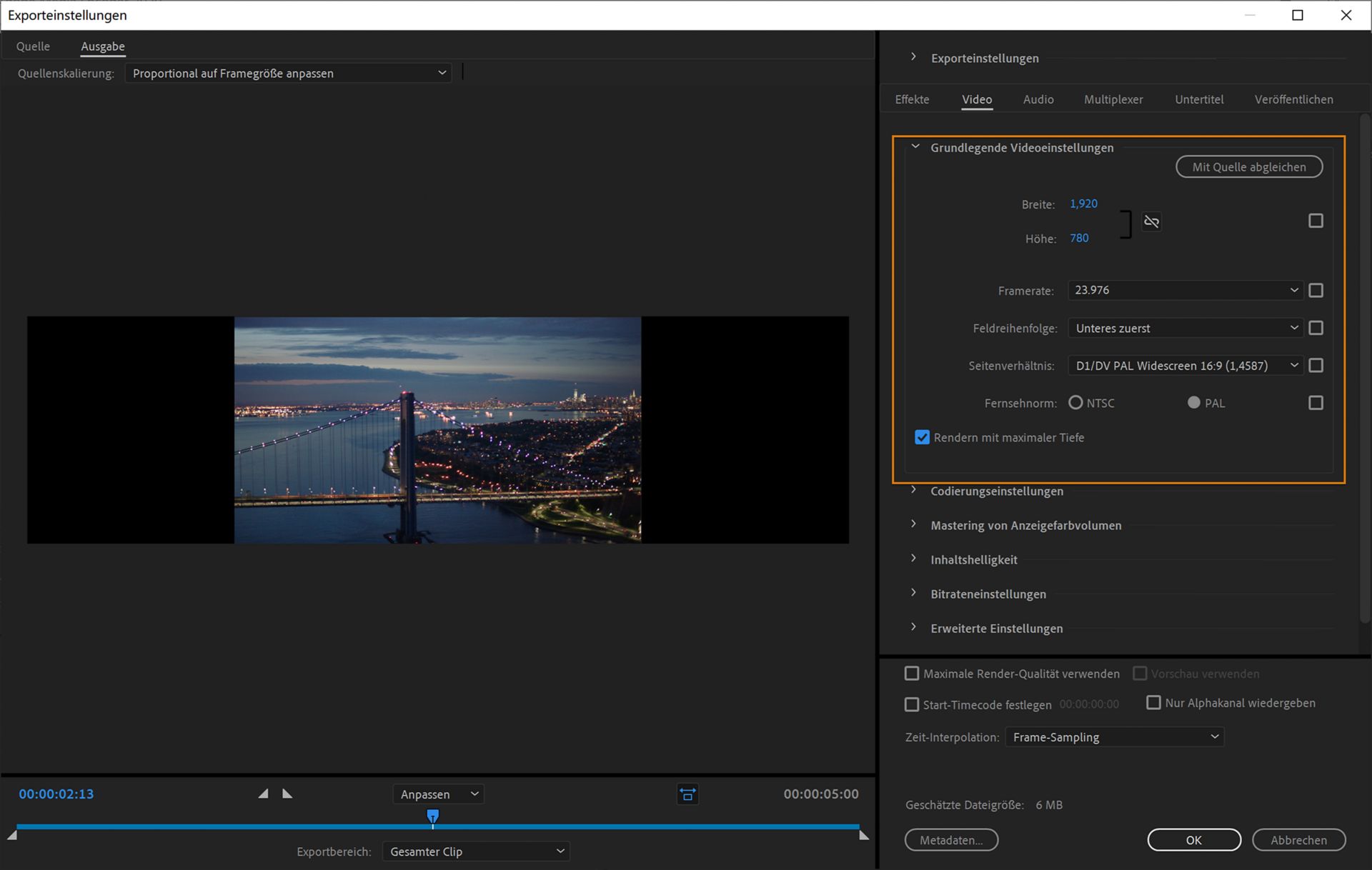The width and height of the screenshot is (1372, 870).
Task: Uncheck Rendern mit maximaler Tiefe
Action: (922, 437)
